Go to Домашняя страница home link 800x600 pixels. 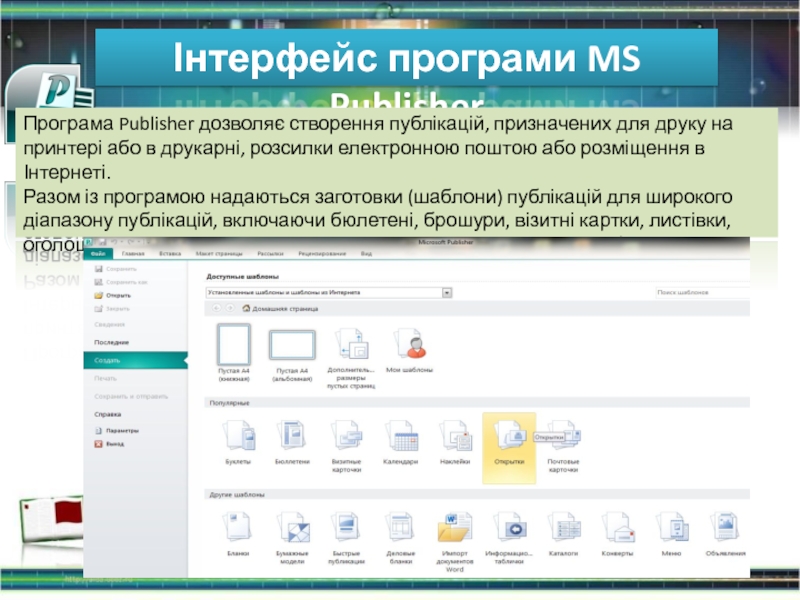click(280, 309)
